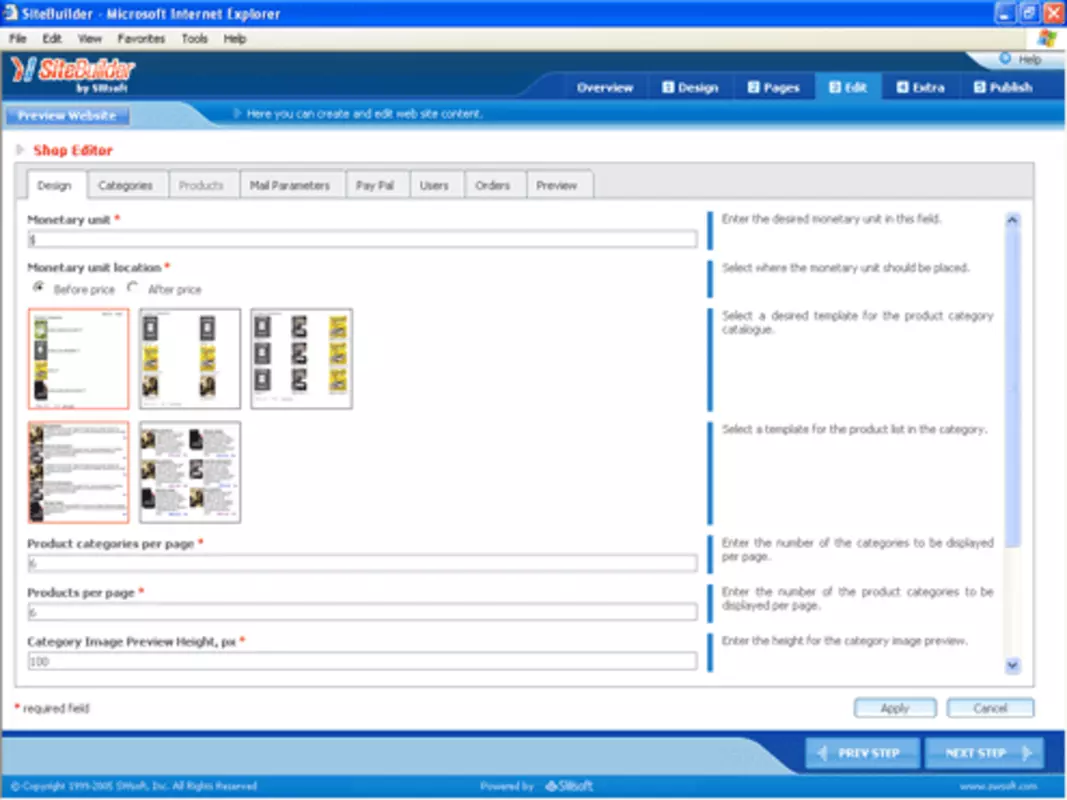Click the Products per page field
This screenshot has width=1067, height=800.
(362, 612)
